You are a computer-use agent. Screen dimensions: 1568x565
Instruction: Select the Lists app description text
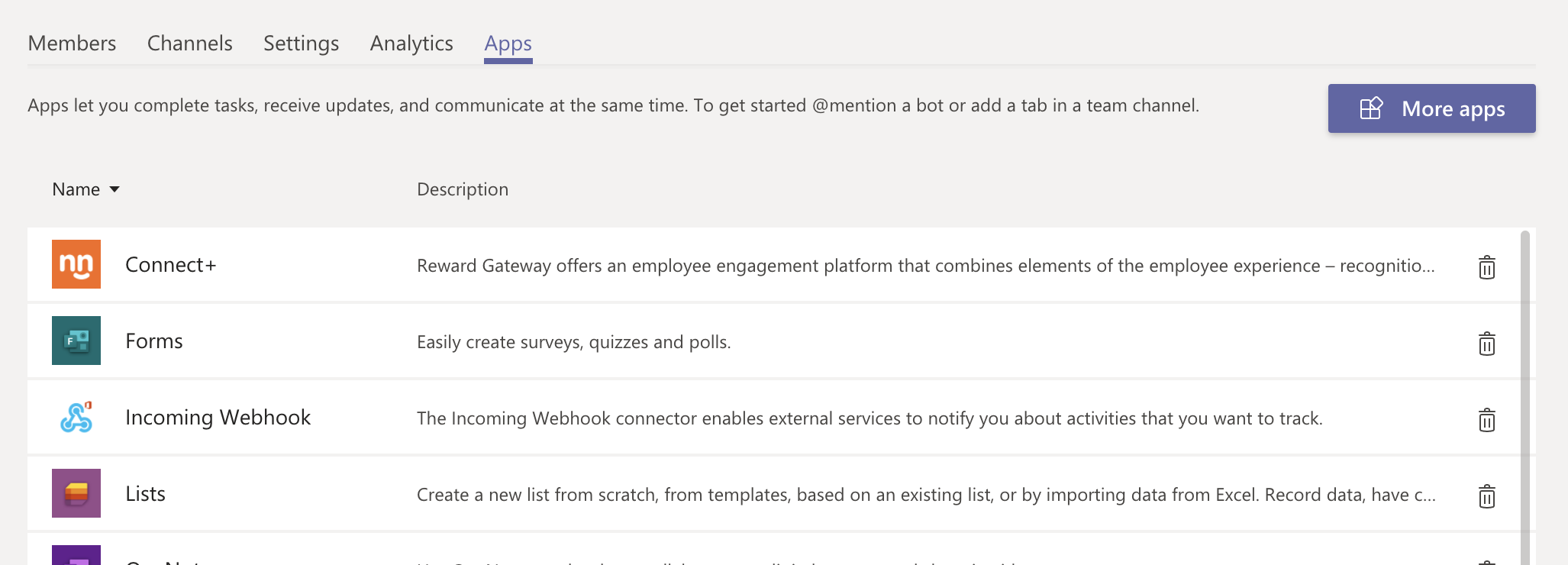(926, 495)
